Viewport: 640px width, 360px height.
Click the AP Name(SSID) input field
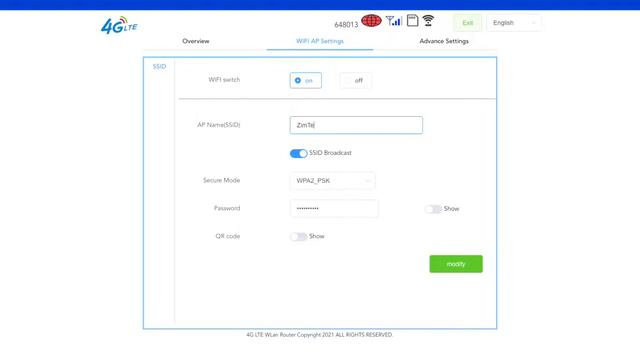pos(356,125)
